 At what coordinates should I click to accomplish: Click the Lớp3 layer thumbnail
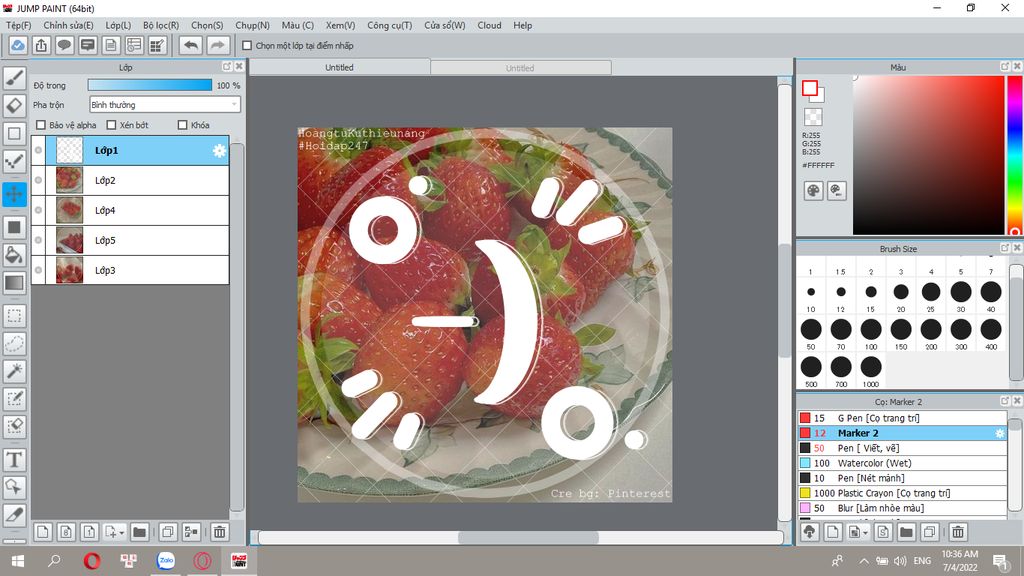click(x=69, y=270)
